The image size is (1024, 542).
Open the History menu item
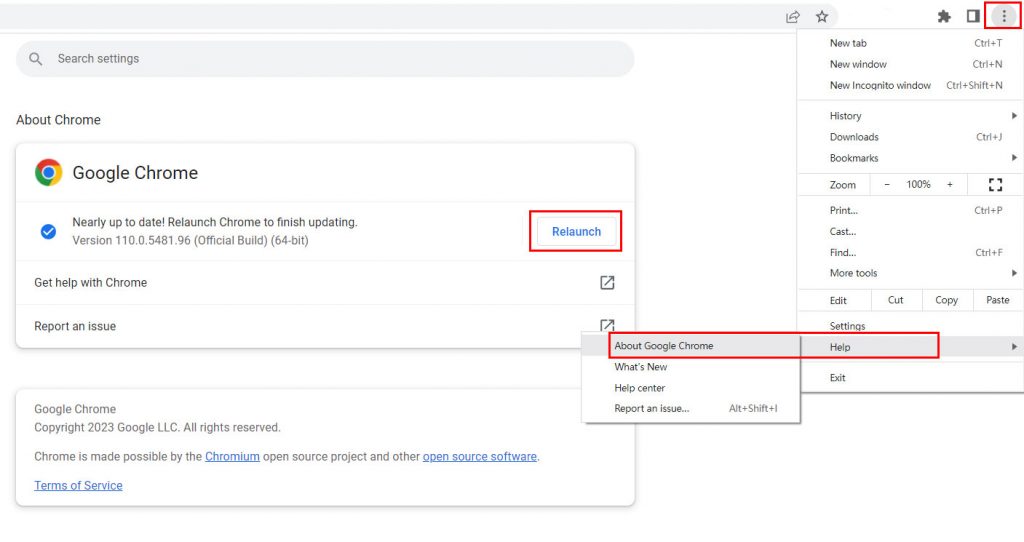pos(910,116)
